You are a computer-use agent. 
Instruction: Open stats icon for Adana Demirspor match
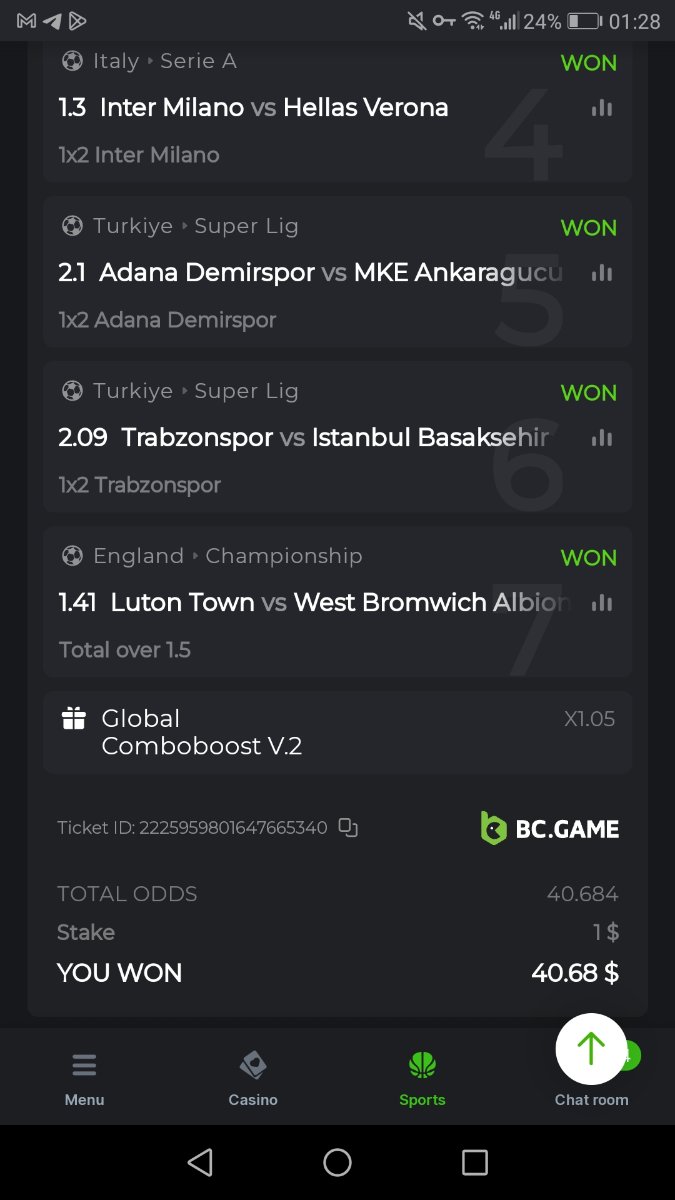tap(601, 273)
